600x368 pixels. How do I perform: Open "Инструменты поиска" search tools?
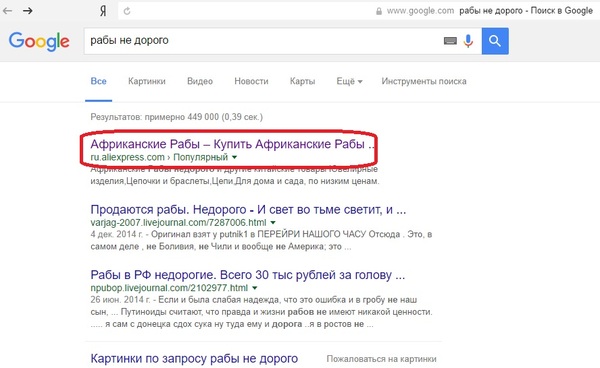coord(424,81)
